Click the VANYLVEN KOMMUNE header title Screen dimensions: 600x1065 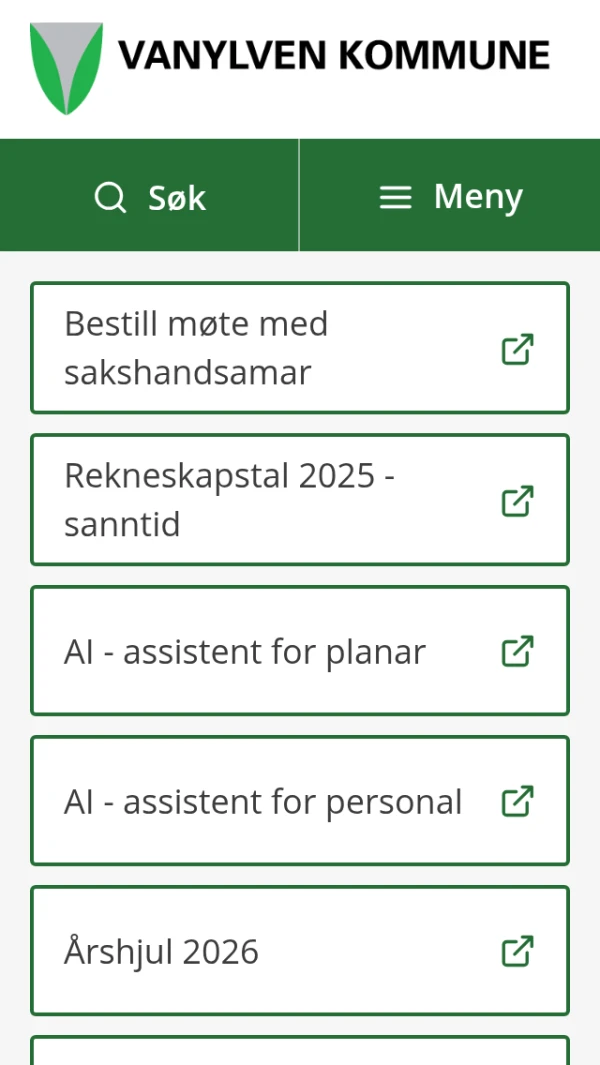[334, 55]
